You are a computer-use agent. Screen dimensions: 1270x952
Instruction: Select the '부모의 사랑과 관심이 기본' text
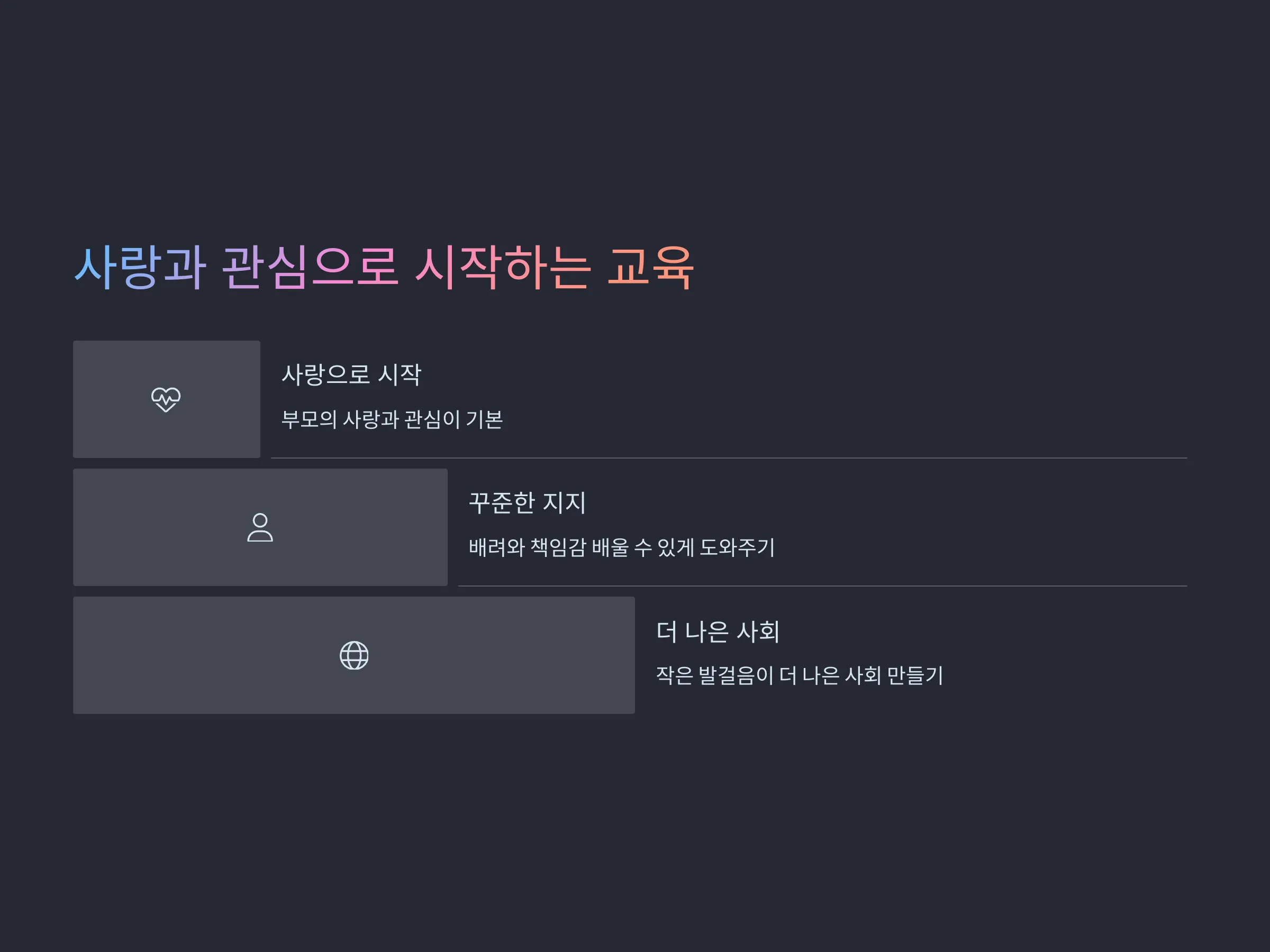click(392, 419)
